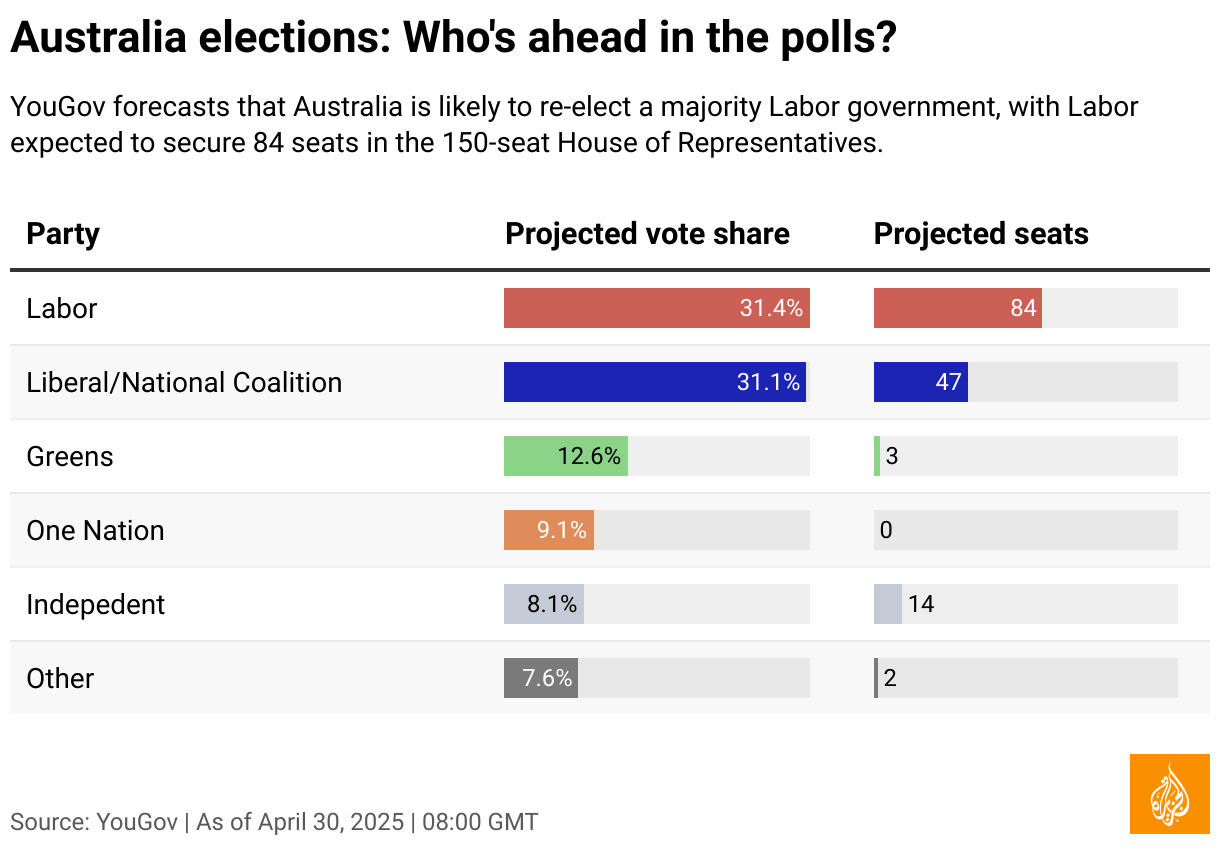
Task: Click the Al Jazeera logo icon
Action: (x=1169, y=794)
